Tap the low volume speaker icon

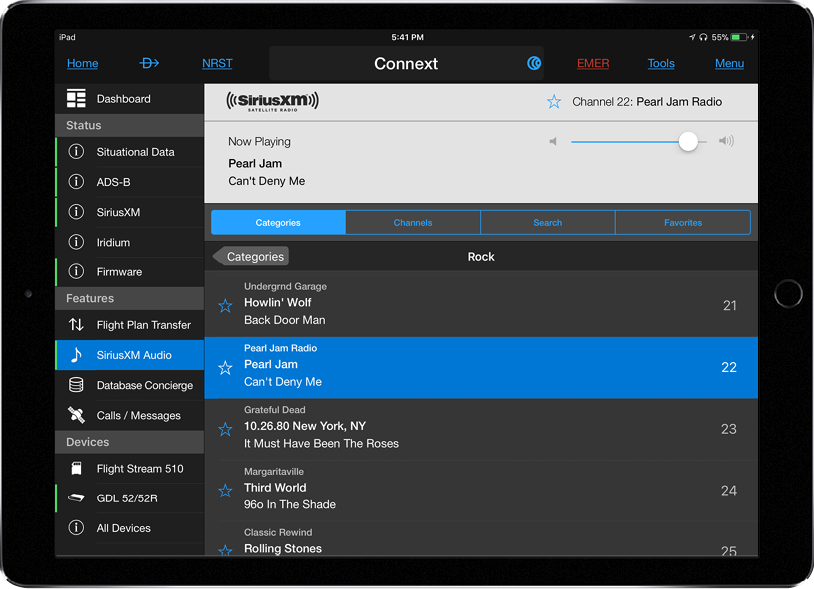(x=553, y=141)
